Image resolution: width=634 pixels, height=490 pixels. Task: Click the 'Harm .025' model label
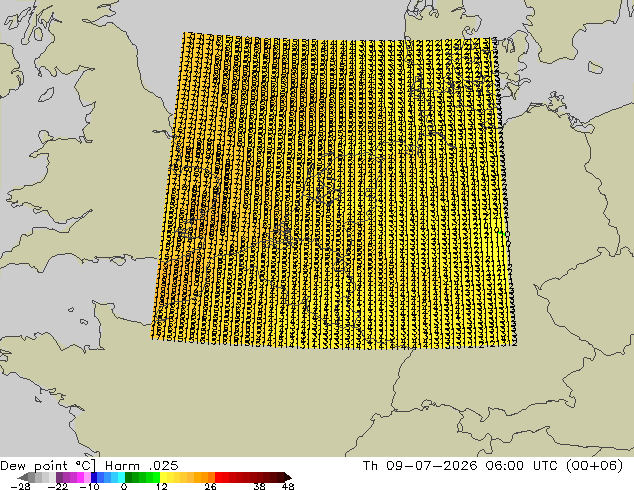point(142,465)
